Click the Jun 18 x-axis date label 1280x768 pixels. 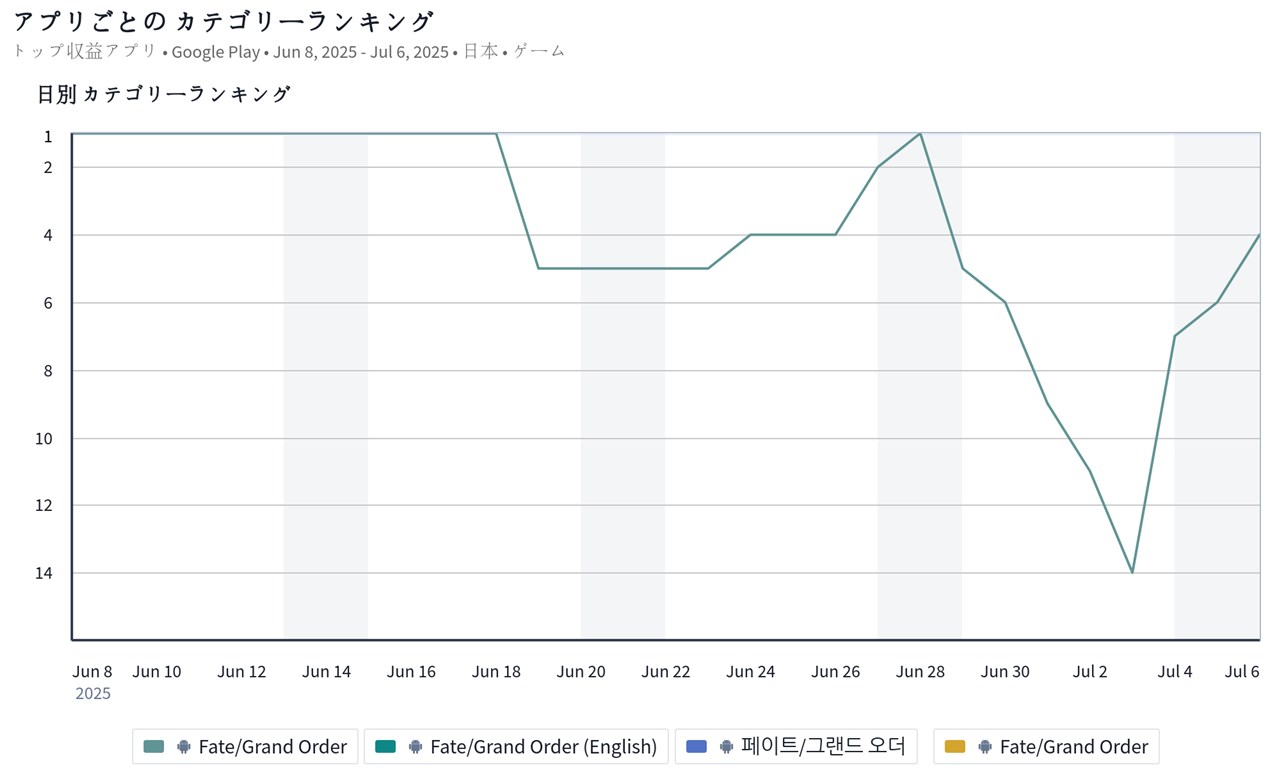(x=496, y=672)
